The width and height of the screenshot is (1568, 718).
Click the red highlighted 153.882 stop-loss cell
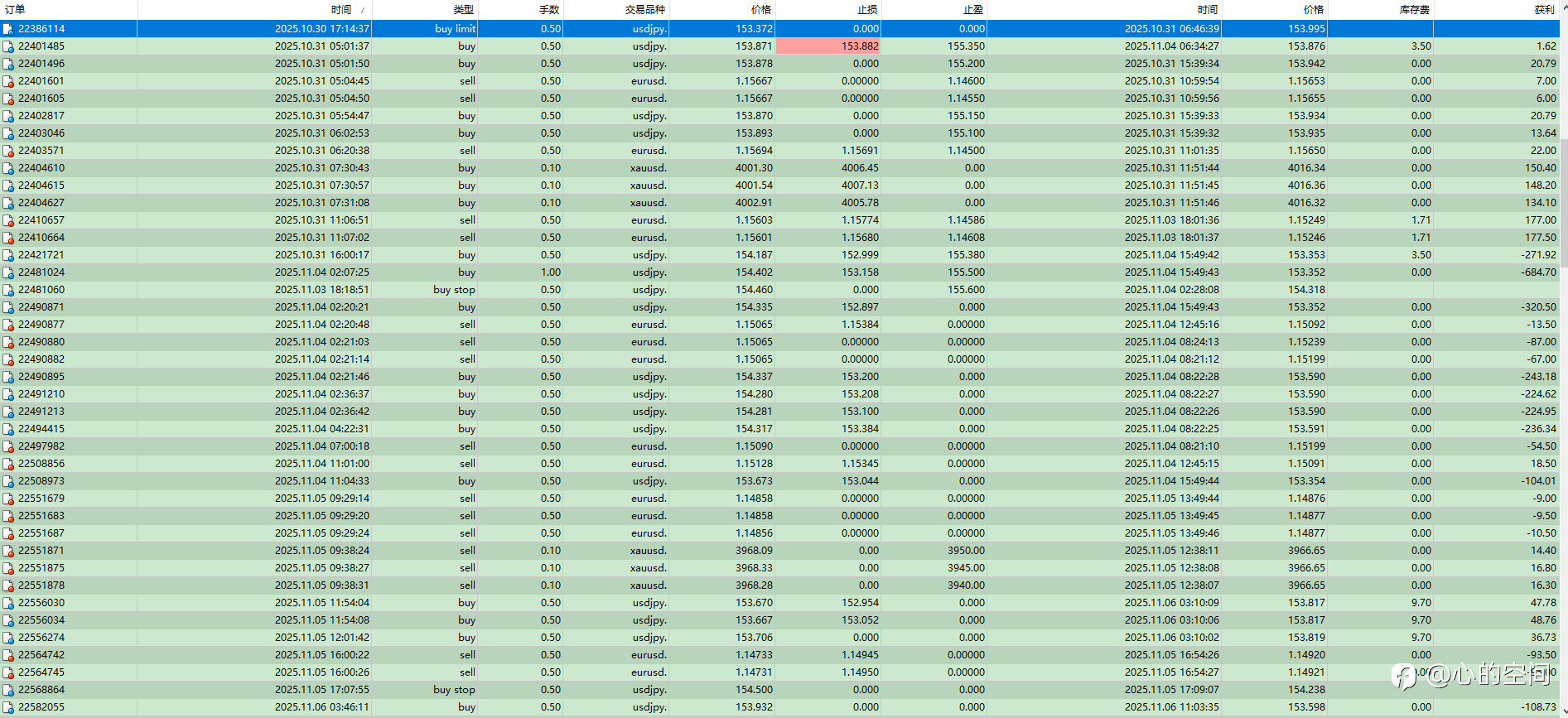(828, 46)
